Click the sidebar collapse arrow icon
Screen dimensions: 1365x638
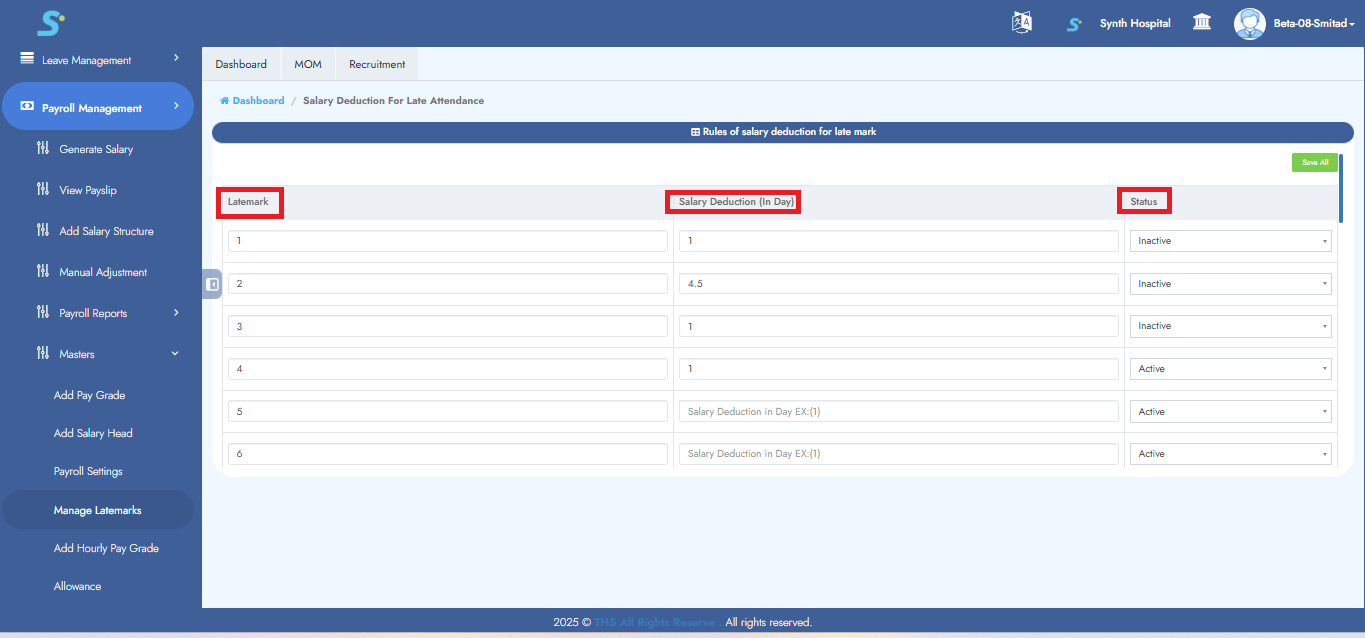point(212,284)
